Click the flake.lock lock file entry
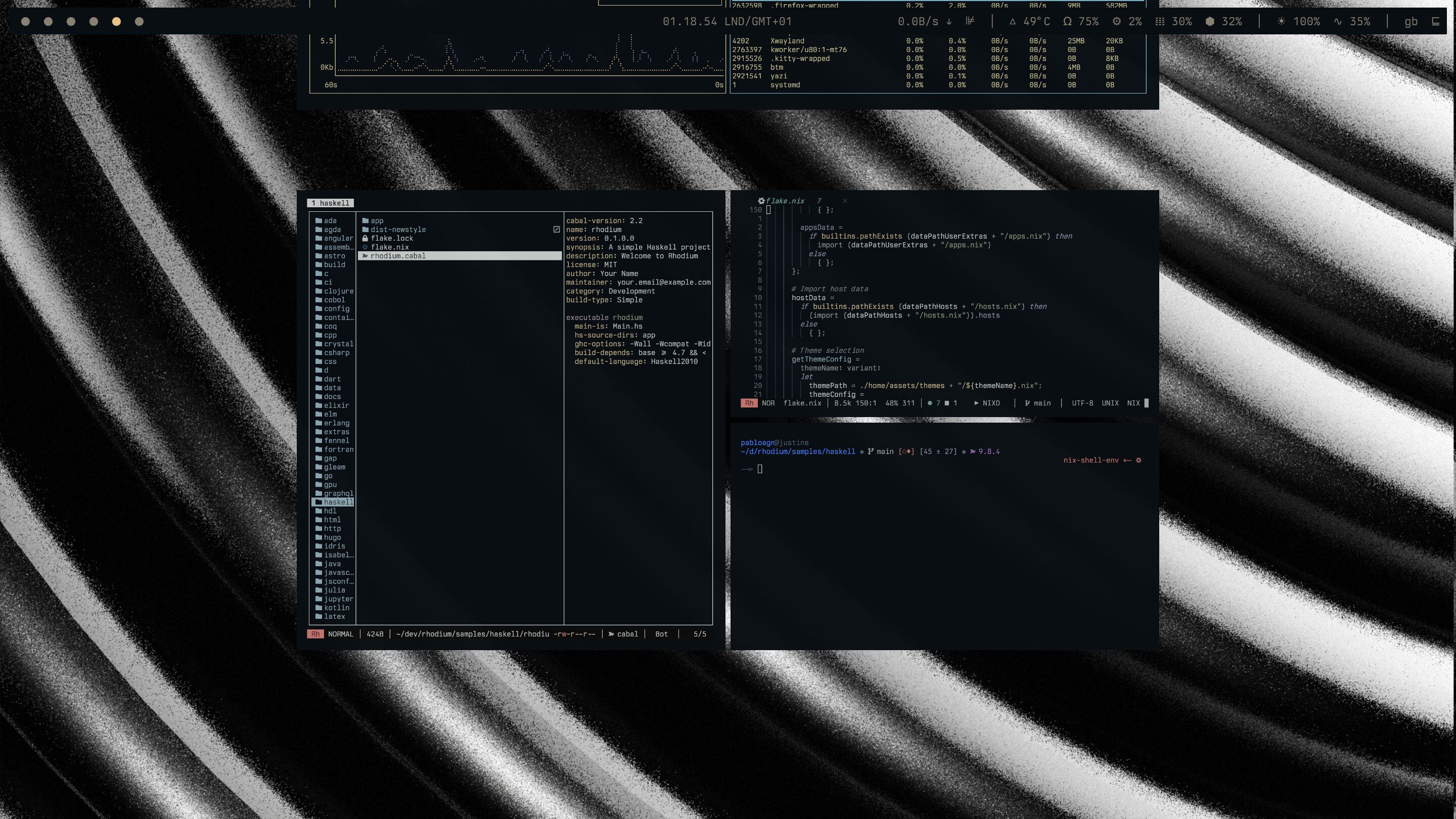Viewport: 1456px width, 819px height. (x=392, y=238)
